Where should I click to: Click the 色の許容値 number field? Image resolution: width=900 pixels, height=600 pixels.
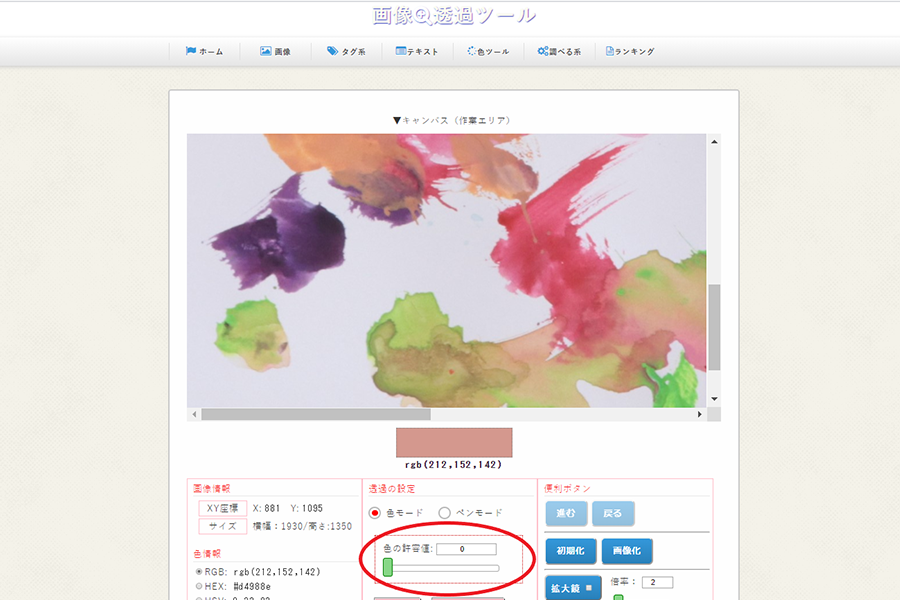(466, 549)
